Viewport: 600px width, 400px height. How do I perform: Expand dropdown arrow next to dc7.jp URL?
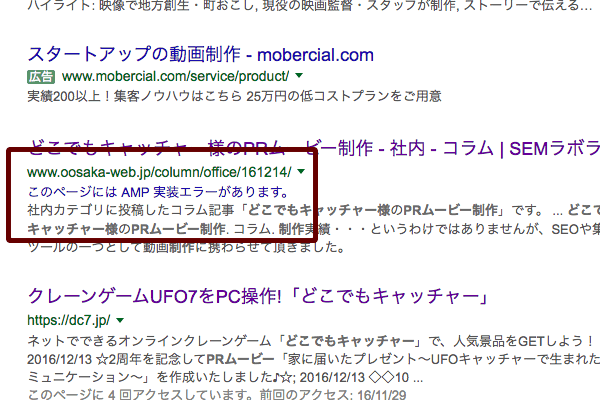point(120,320)
